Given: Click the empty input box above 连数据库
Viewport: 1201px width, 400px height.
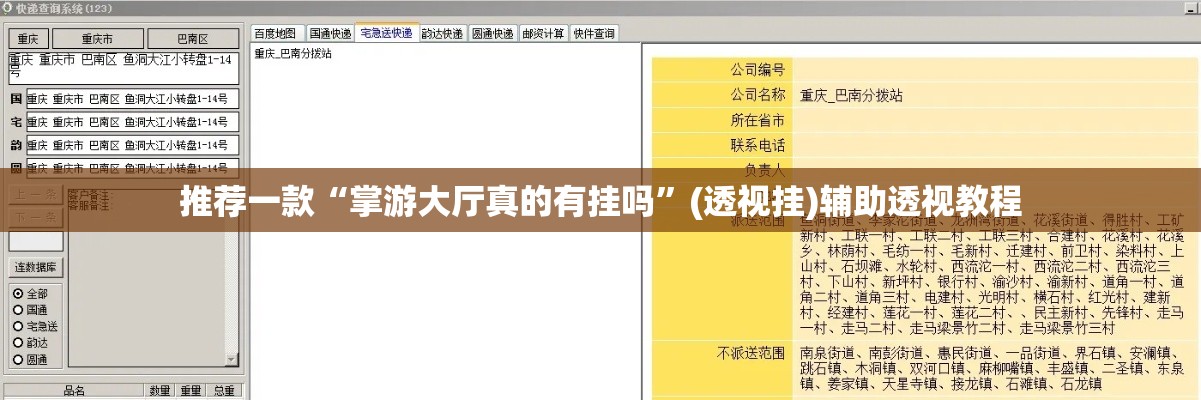Looking at the screenshot, I should (35, 241).
